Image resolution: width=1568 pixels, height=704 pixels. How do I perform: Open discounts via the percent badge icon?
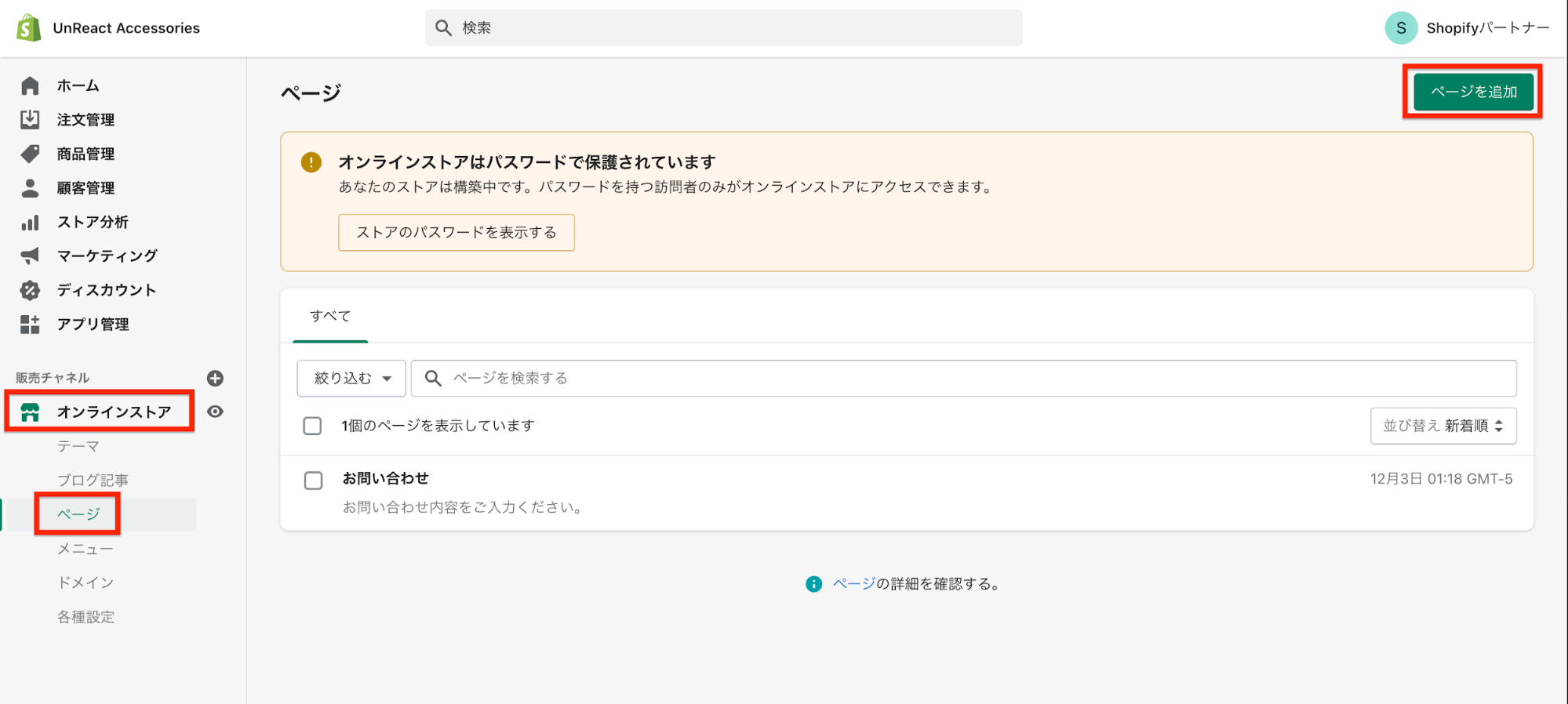click(30, 290)
